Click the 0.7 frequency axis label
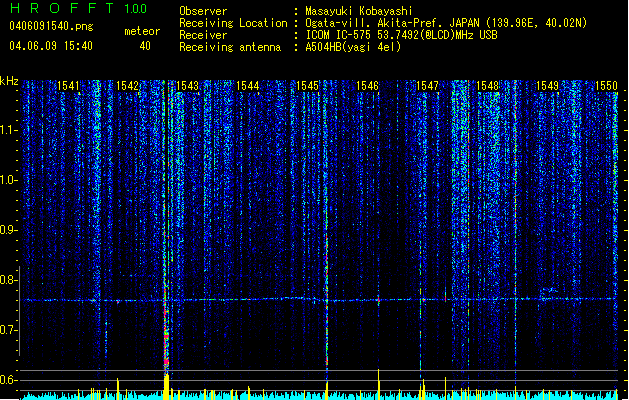This screenshot has width=629, height=400. coord(8,330)
